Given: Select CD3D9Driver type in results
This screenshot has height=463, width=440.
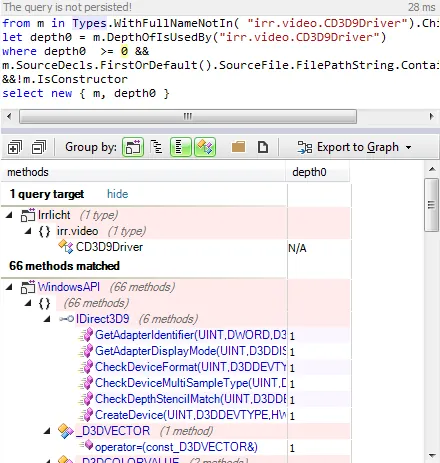Looking at the screenshot, I should 109,247.
